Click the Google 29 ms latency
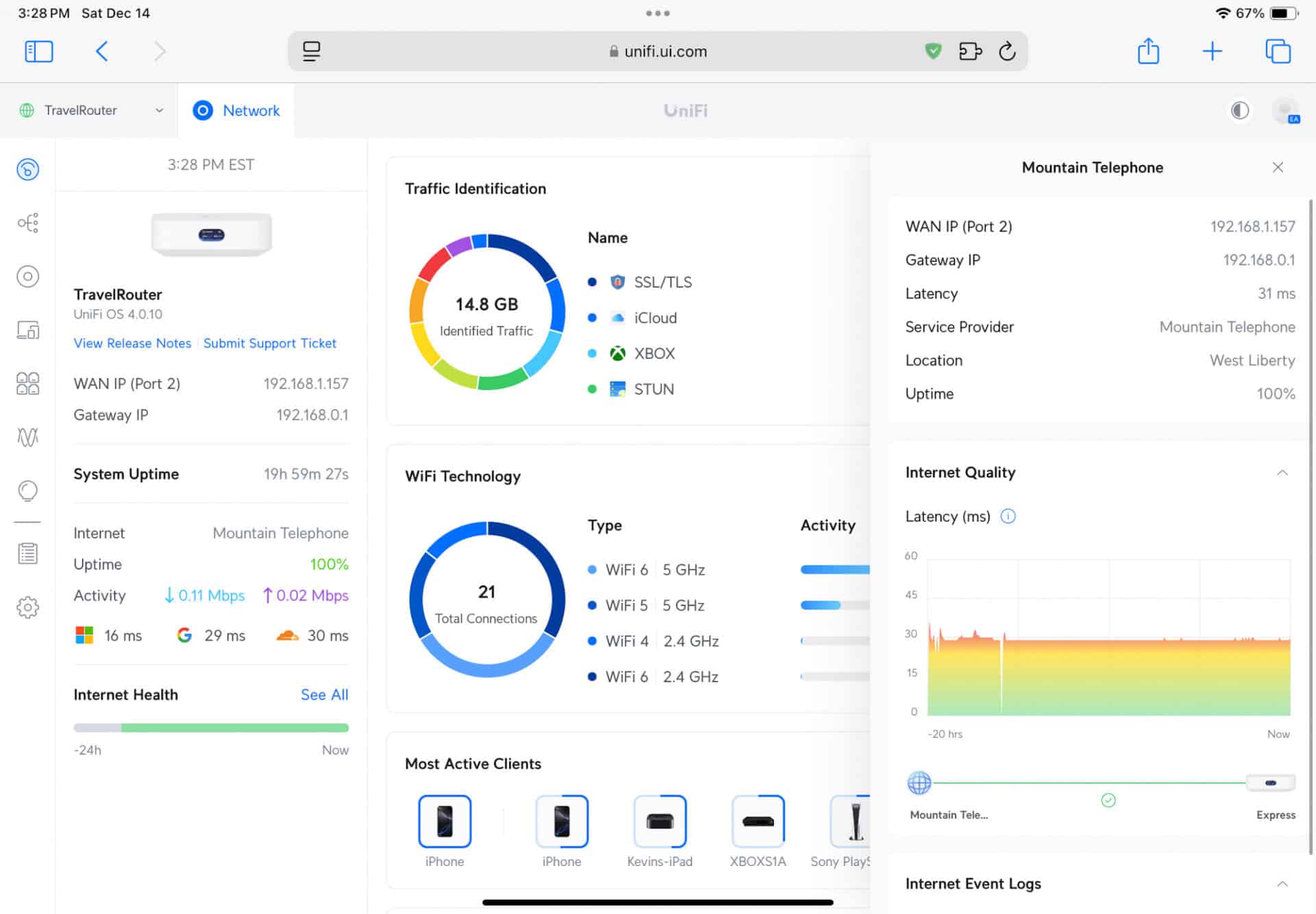 click(x=211, y=636)
